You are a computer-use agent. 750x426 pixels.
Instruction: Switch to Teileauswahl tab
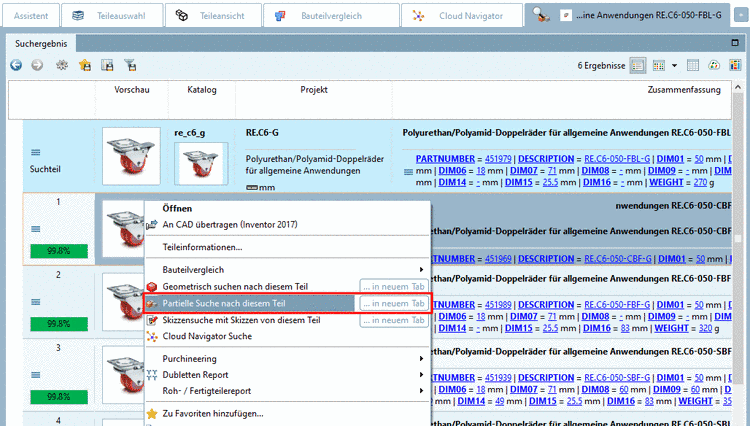coord(112,16)
